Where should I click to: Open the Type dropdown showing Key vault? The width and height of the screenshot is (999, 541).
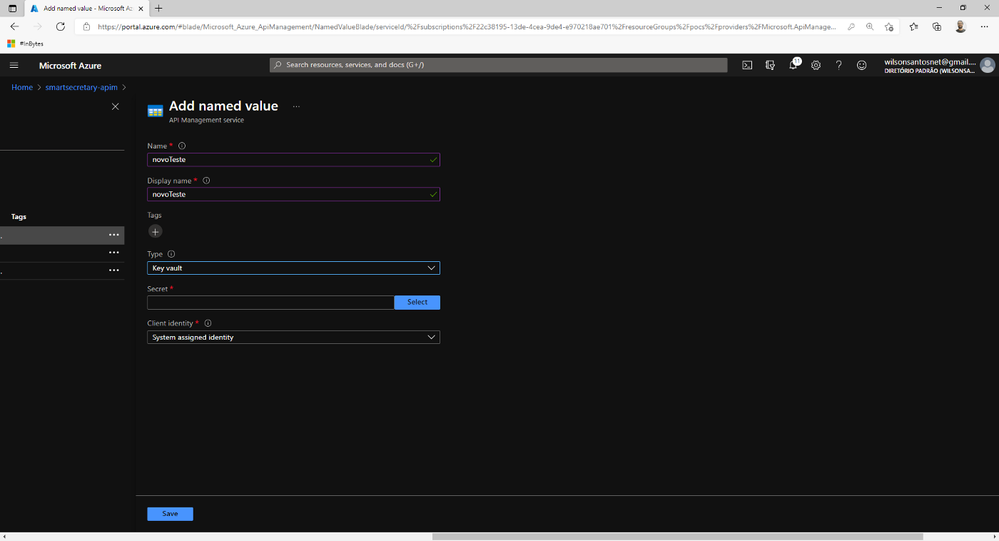coord(293,268)
